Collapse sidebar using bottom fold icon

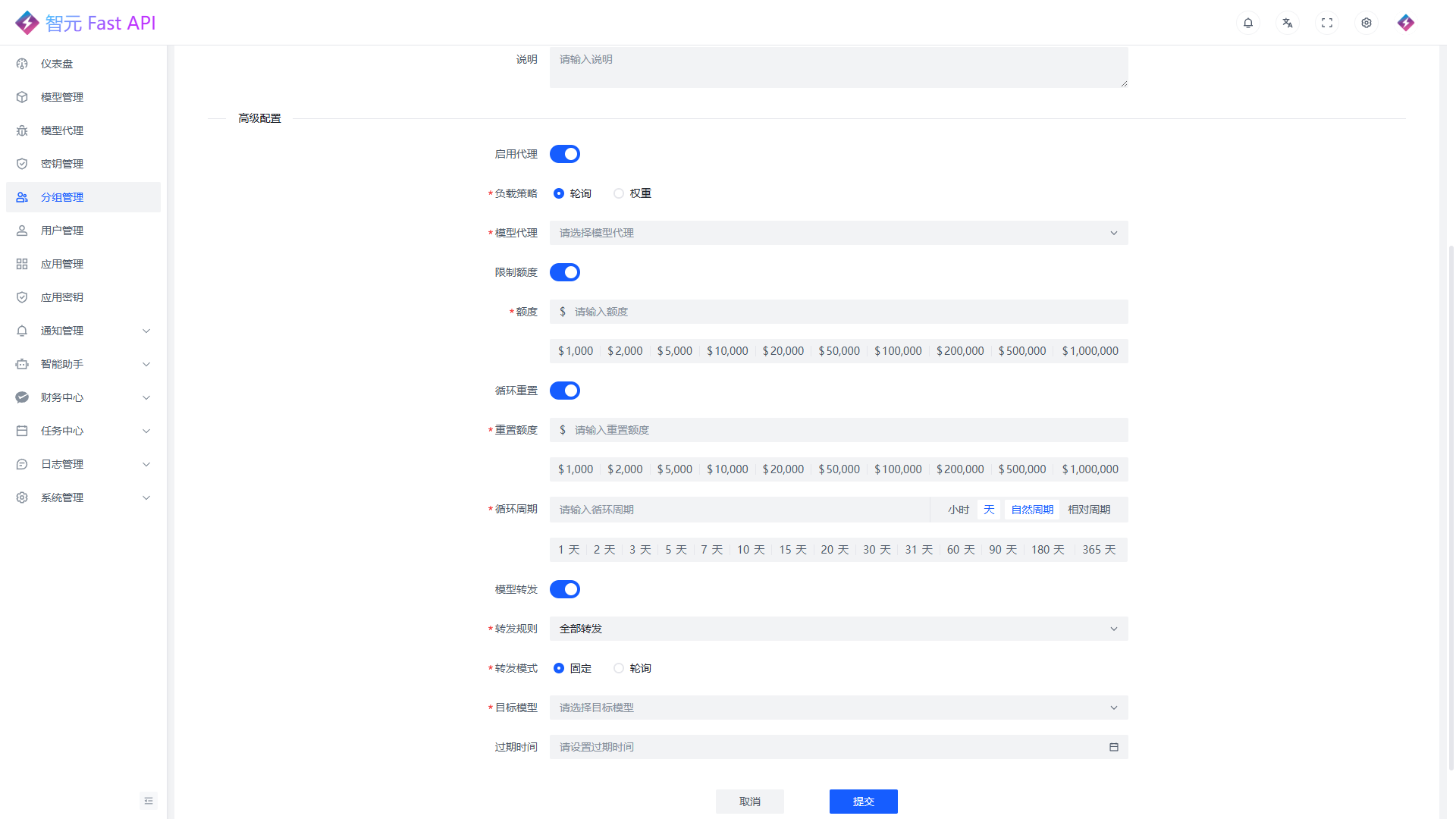pyautogui.click(x=149, y=801)
